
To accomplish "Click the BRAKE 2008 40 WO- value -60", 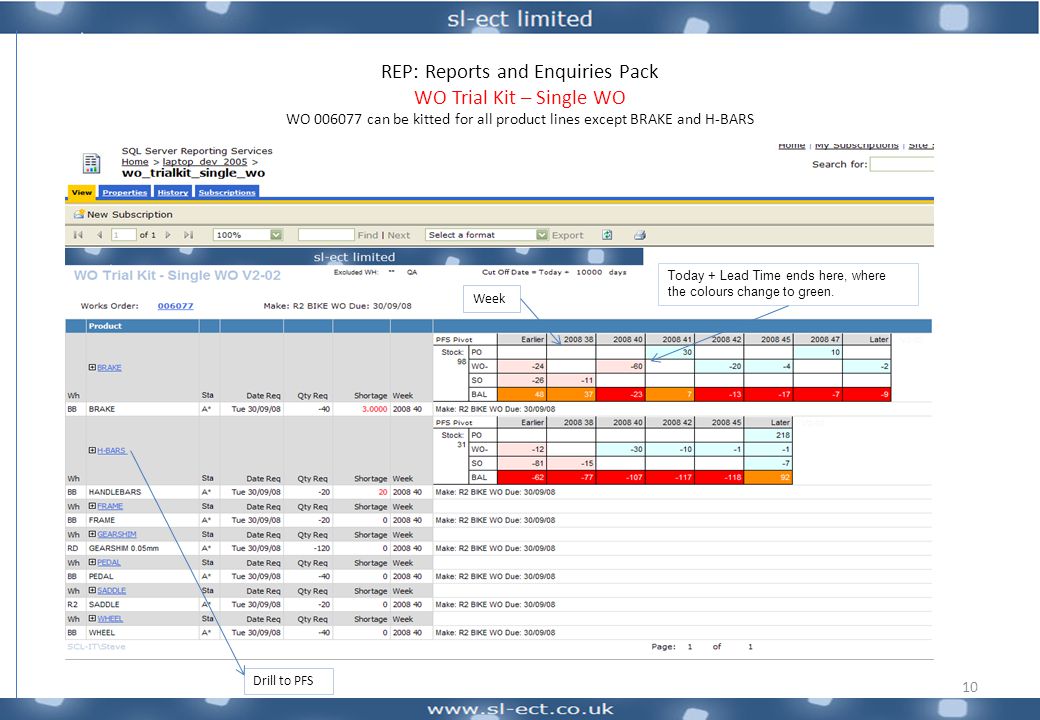I will 620,366.
